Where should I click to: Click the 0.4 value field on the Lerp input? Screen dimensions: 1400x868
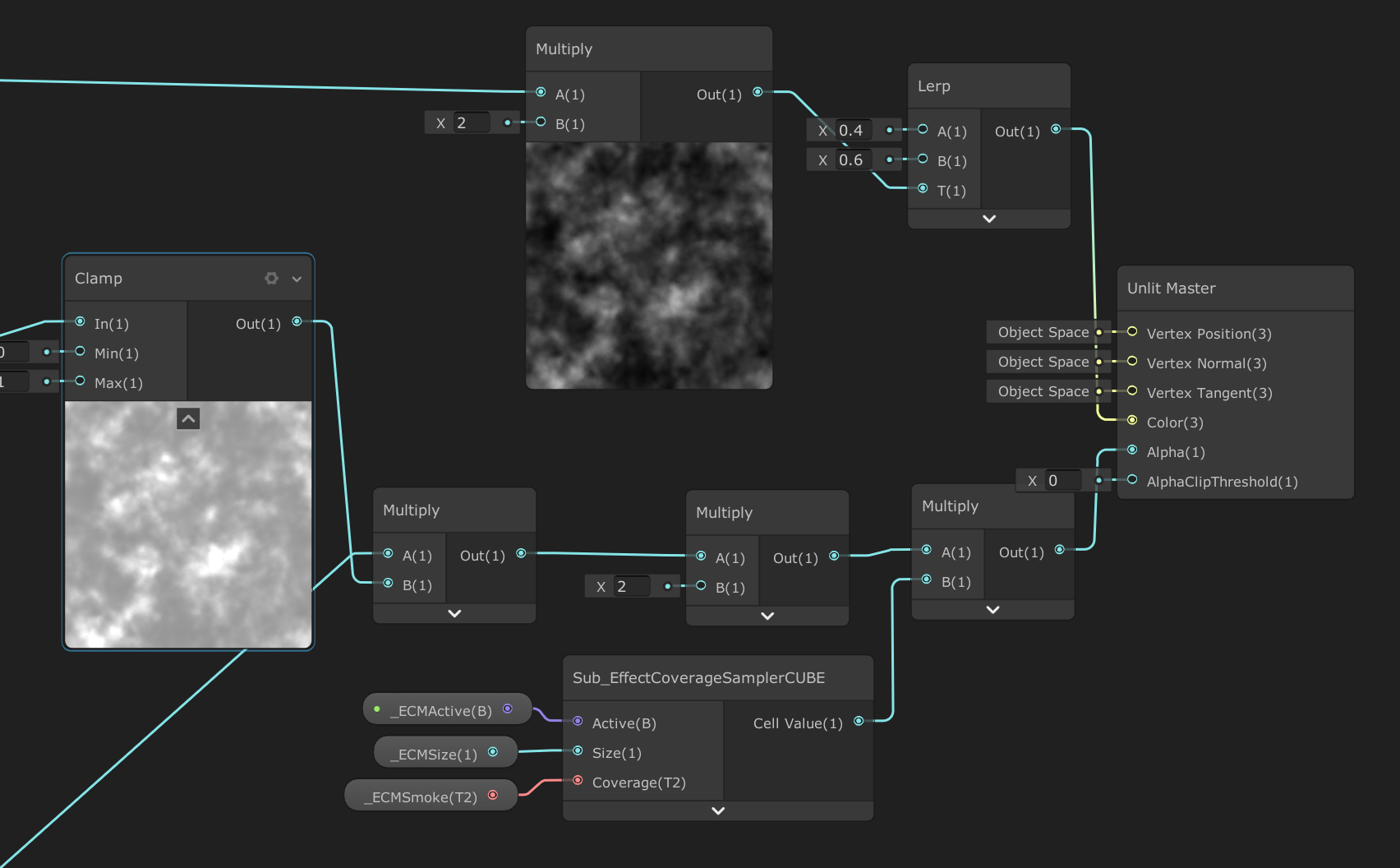coord(852,129)
